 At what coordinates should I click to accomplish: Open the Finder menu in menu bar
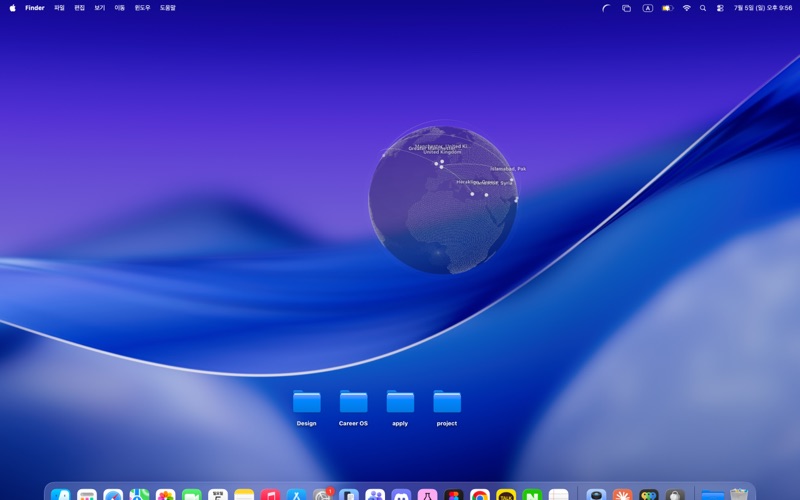coord(35,8)
